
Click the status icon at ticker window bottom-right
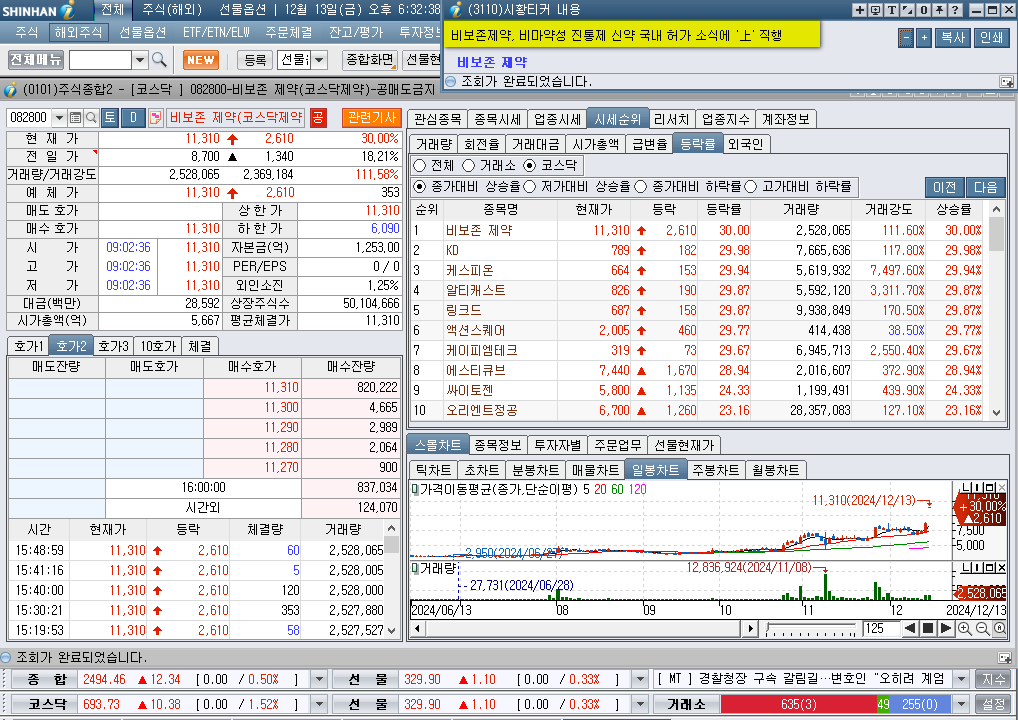coord(1006,82)
